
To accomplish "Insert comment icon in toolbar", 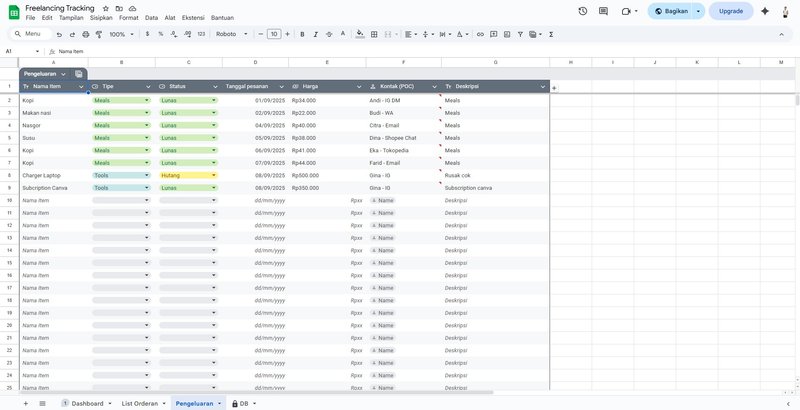I will (493, 34).
